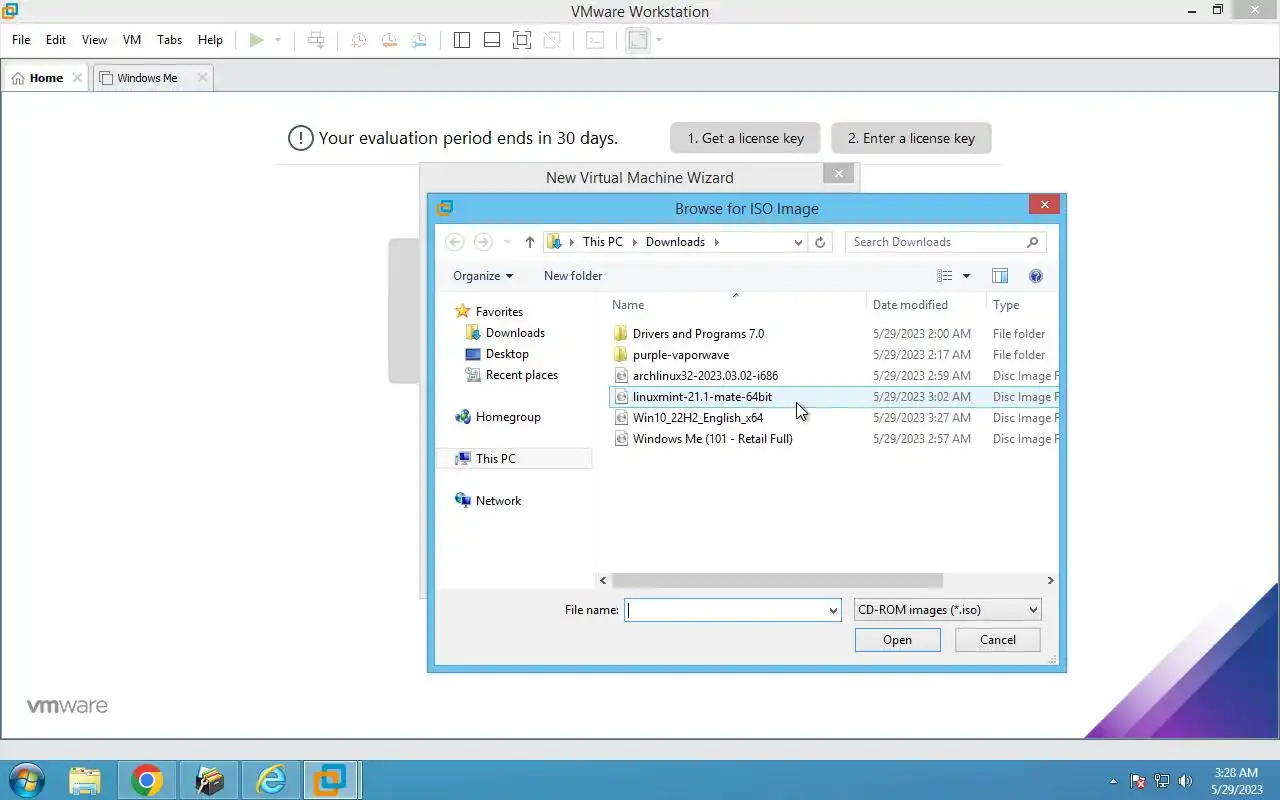Click the File name input field
This screenshot has height=800, width=1280.
(725, 610)
